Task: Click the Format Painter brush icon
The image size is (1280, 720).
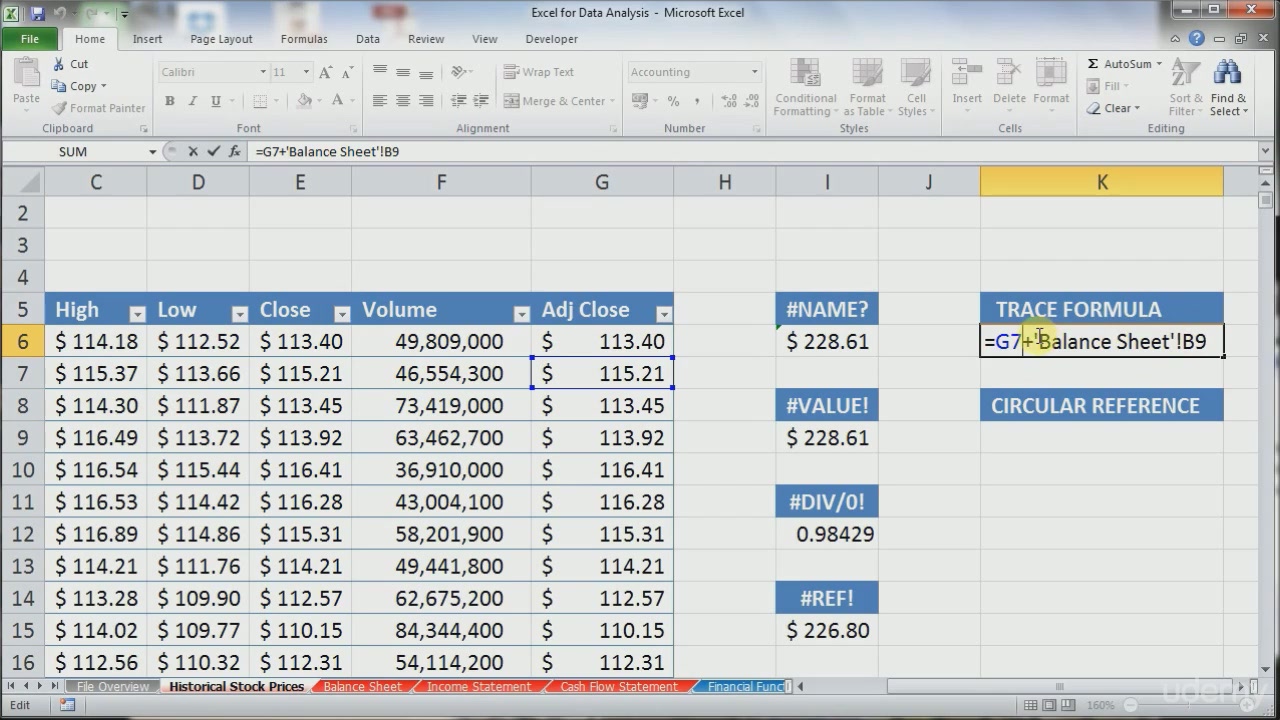Action: pyautogui.click(x=58, y=108)
